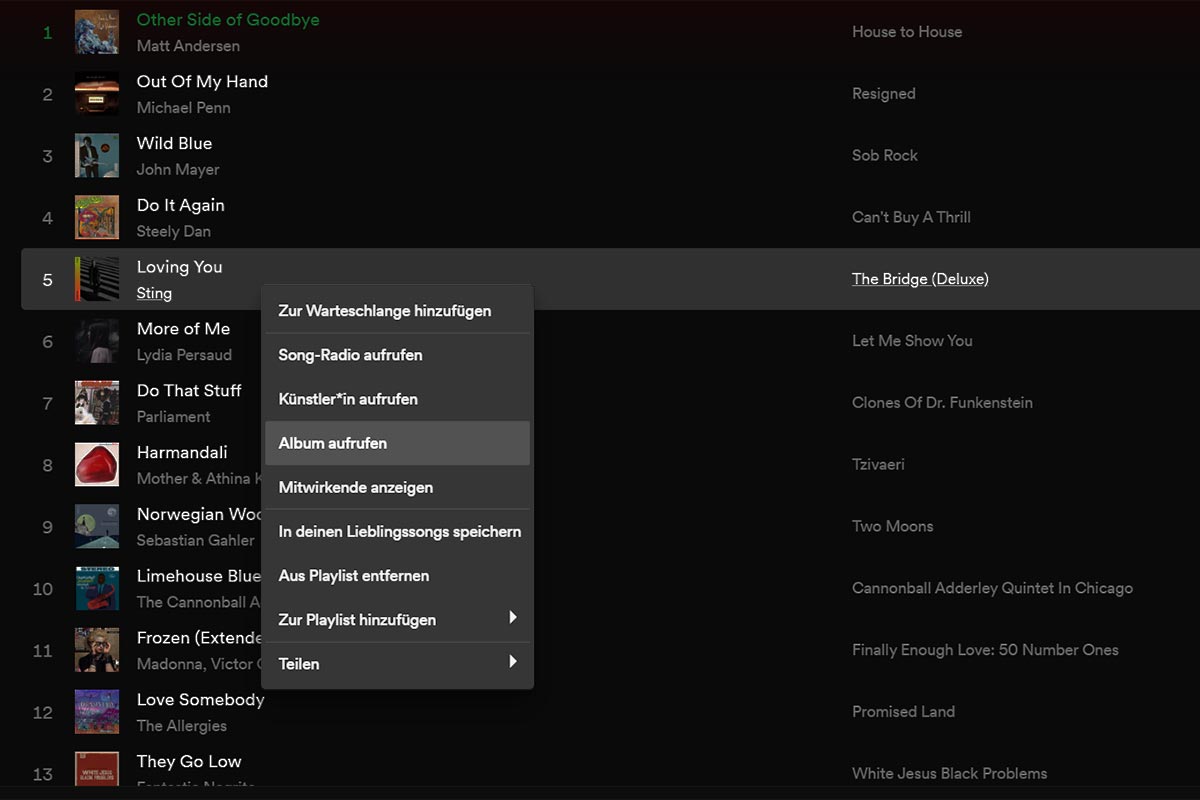
Task: Choose Zur Warteschlange hinzufügen in context menu
Action: pos(385,311)
